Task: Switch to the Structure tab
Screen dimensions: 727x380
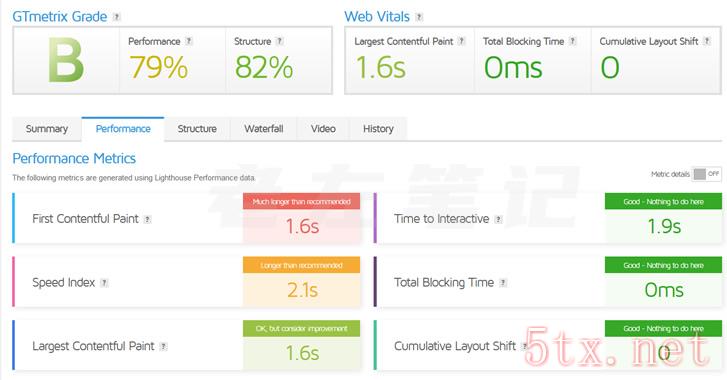Action: coord(197,129)
